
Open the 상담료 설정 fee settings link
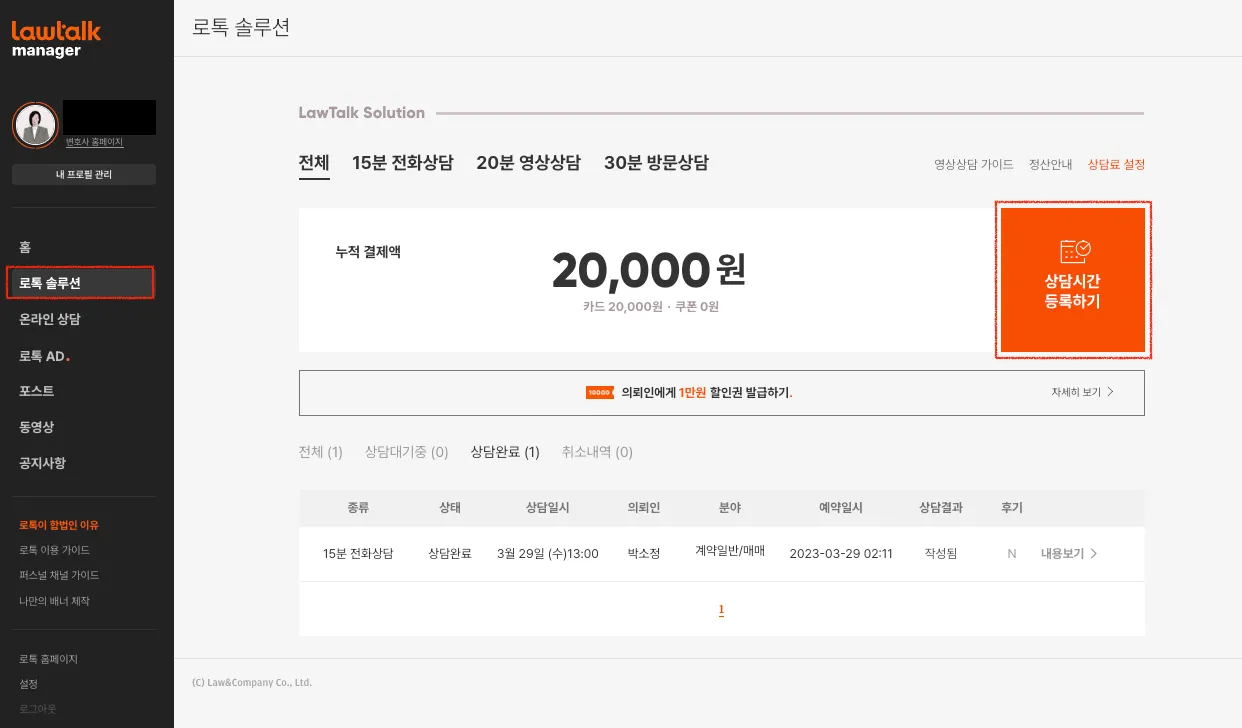point(1116,164)
